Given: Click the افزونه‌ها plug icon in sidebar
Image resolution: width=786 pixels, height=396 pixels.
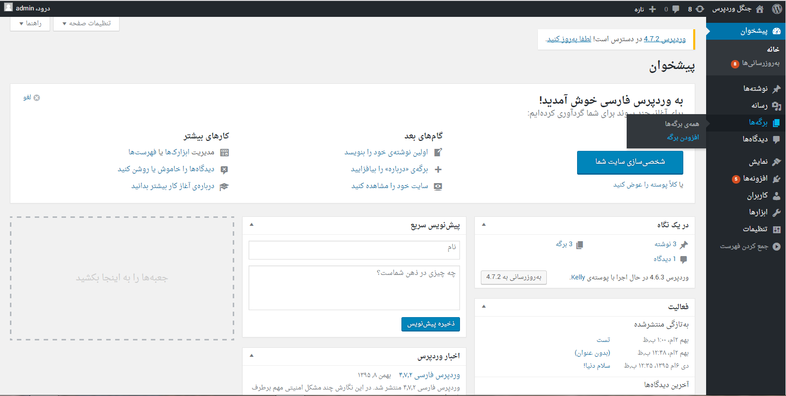Looking at the screenshot, I should tap(776, 179).
